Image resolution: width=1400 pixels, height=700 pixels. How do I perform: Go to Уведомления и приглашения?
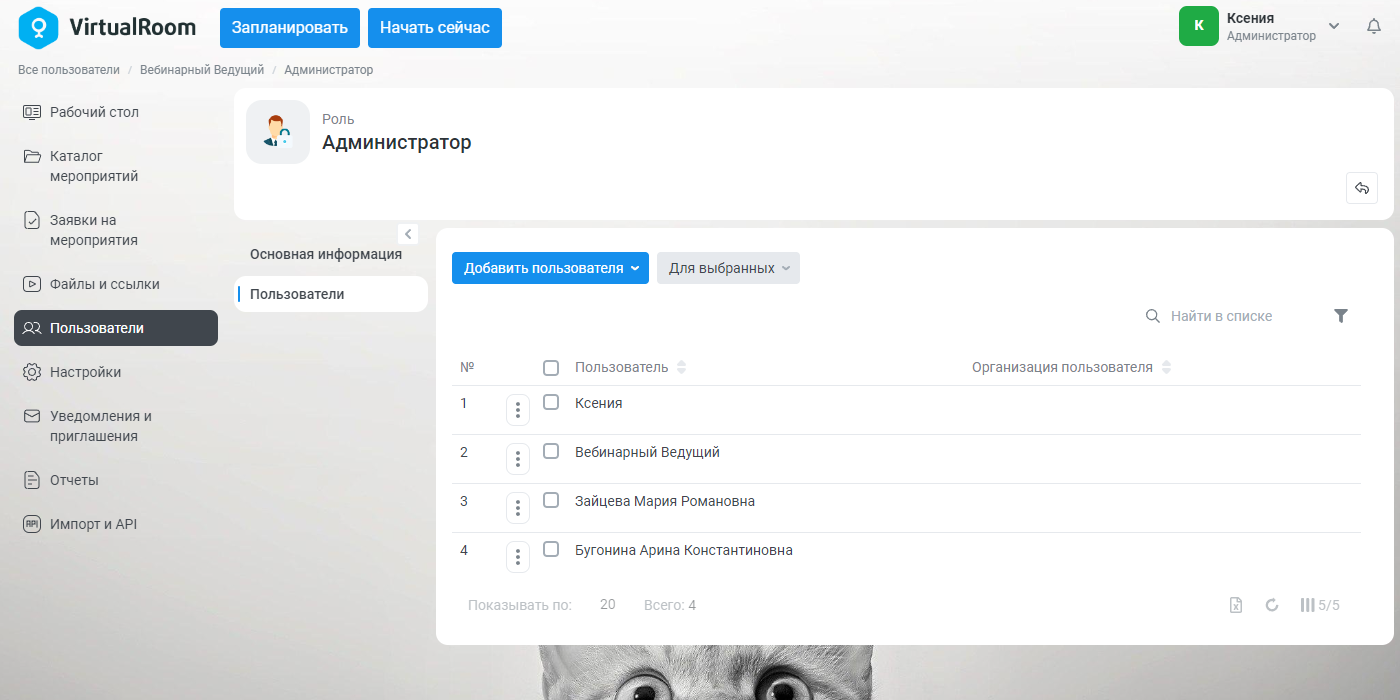[x=116, y=426]
